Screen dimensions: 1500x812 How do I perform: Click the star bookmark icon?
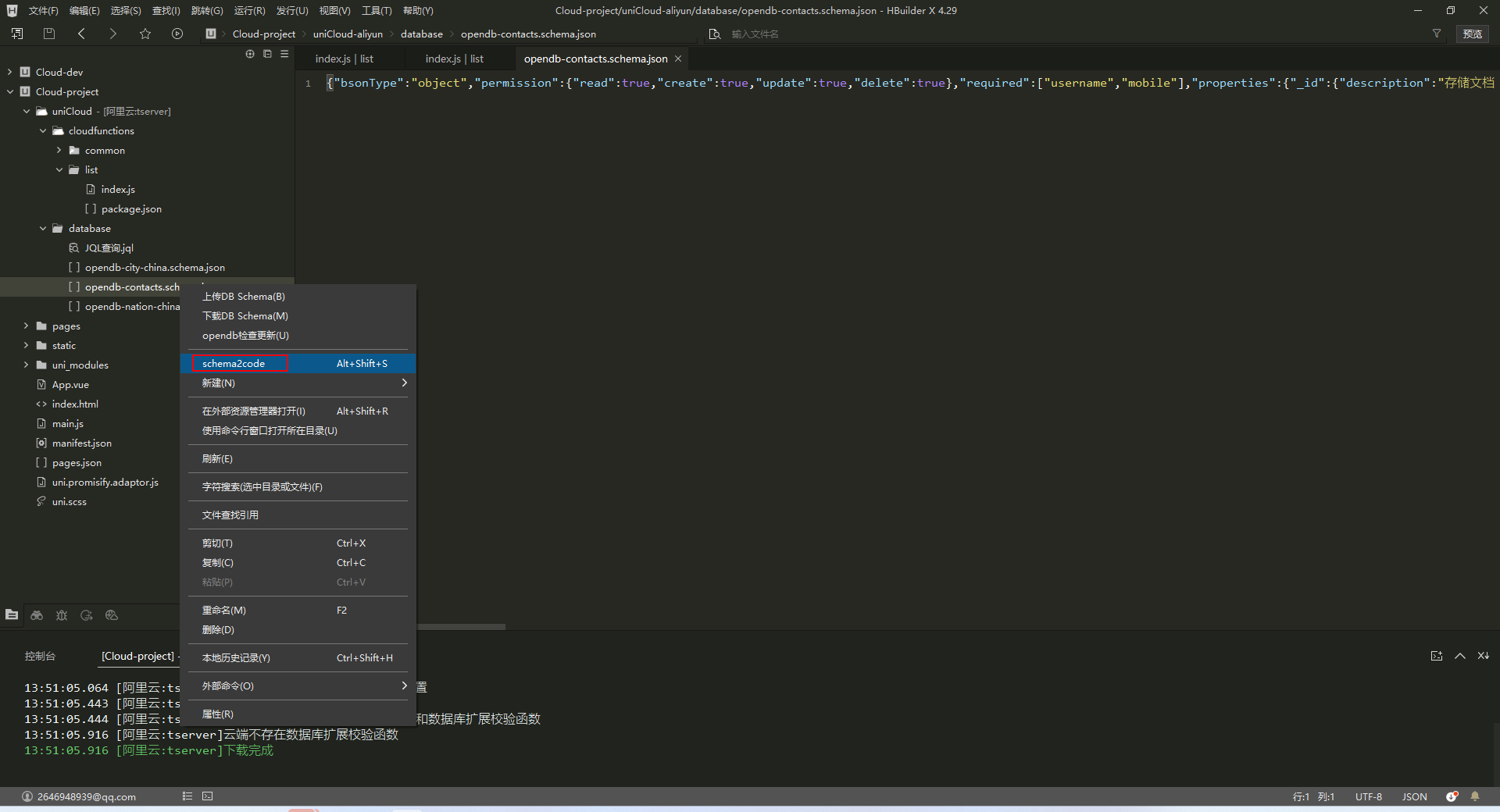[x=145, y=34]
